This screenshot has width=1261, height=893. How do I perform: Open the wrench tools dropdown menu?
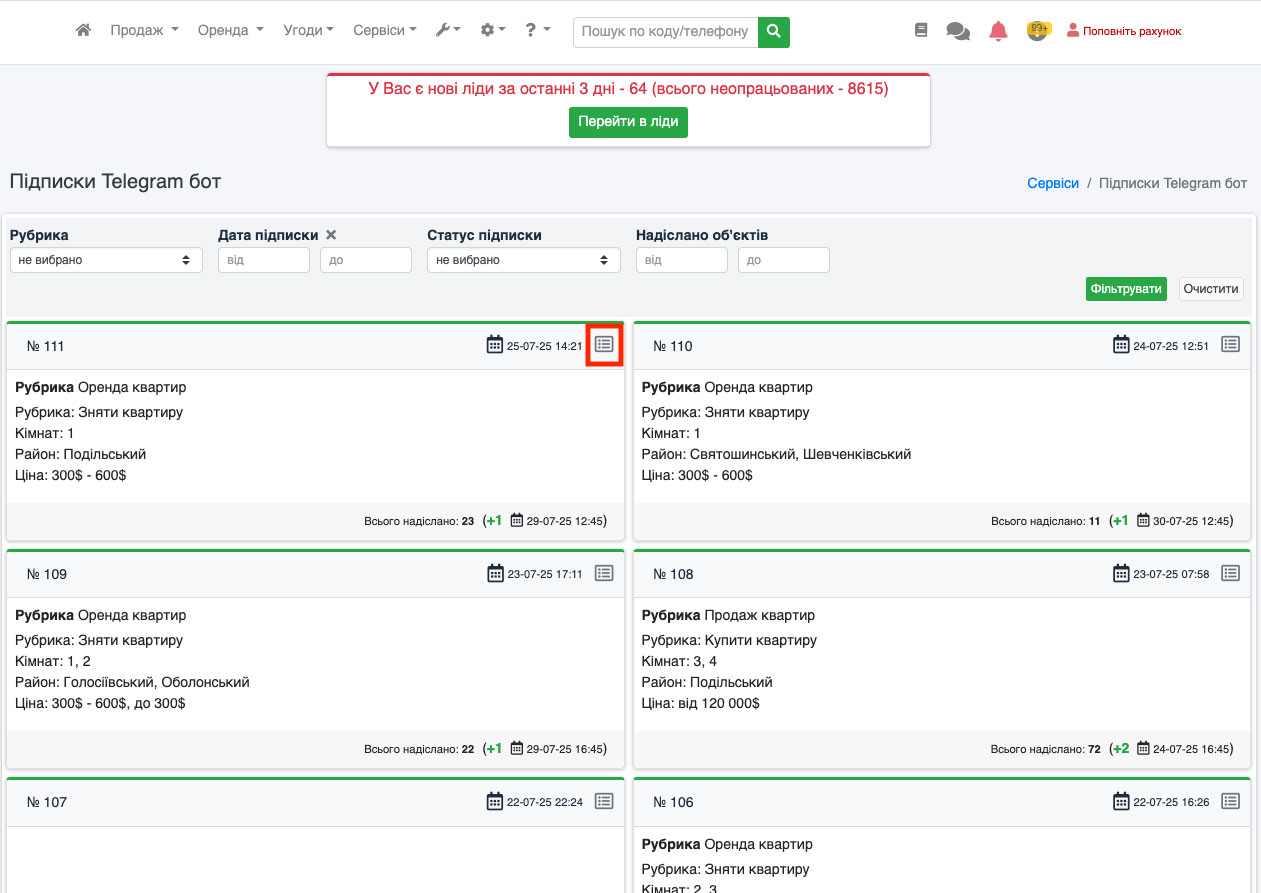click(448, 31)
